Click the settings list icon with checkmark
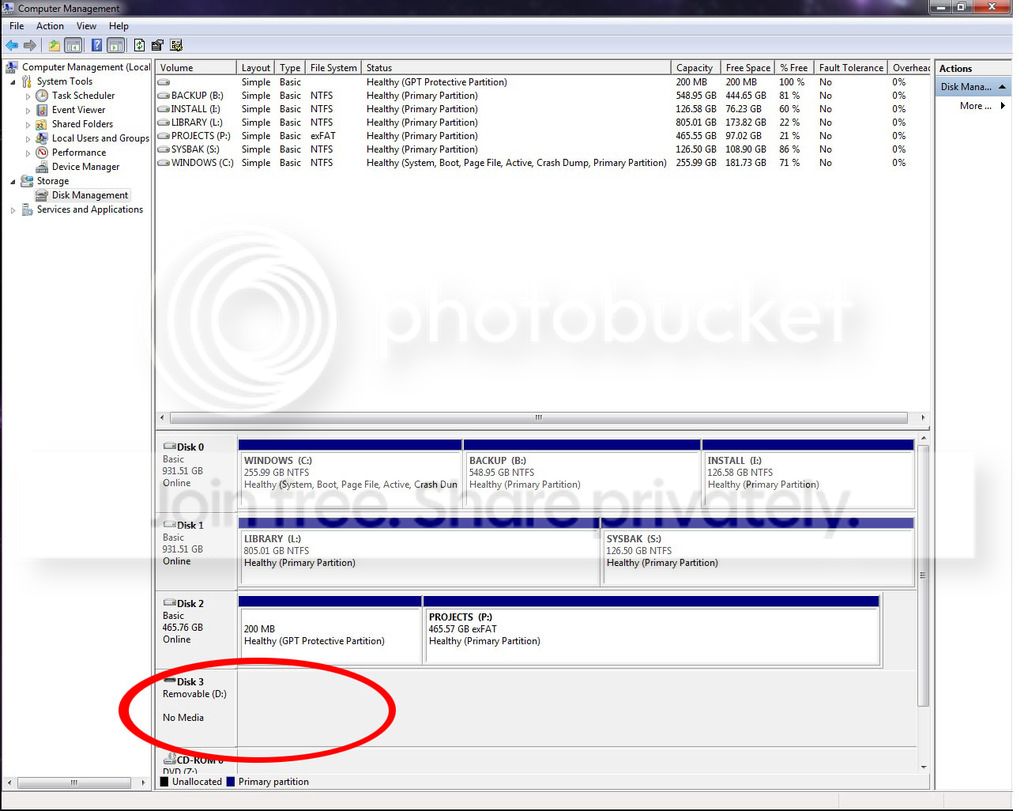 (176, 45)
